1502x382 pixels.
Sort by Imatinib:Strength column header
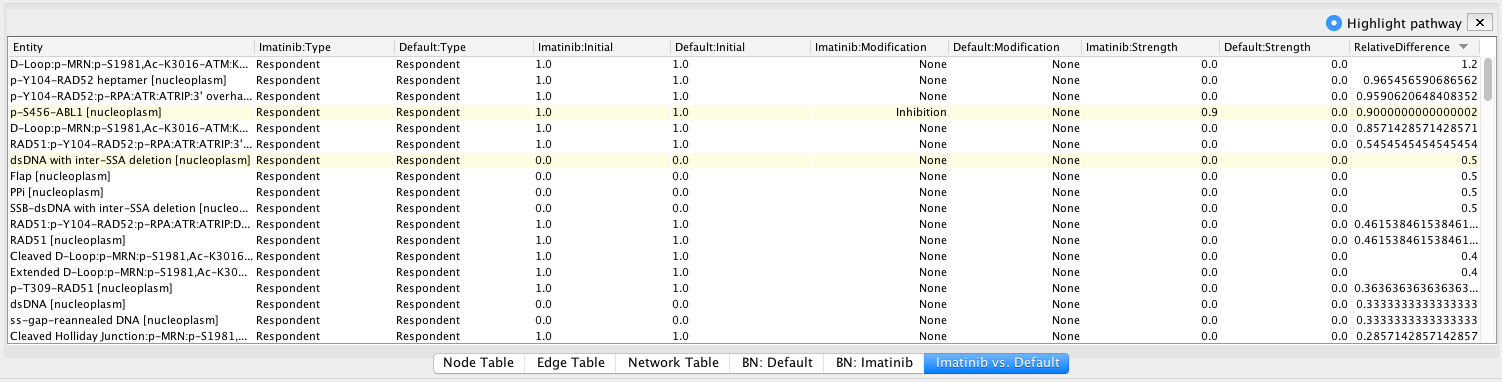(x=1151, y=47)
